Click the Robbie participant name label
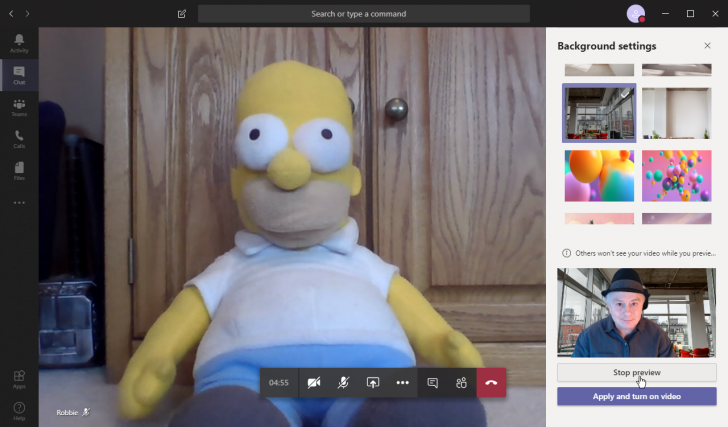Image resolution: width=728 pixels, height=427 pixels. pyautogui.click(x=67, y=412)
